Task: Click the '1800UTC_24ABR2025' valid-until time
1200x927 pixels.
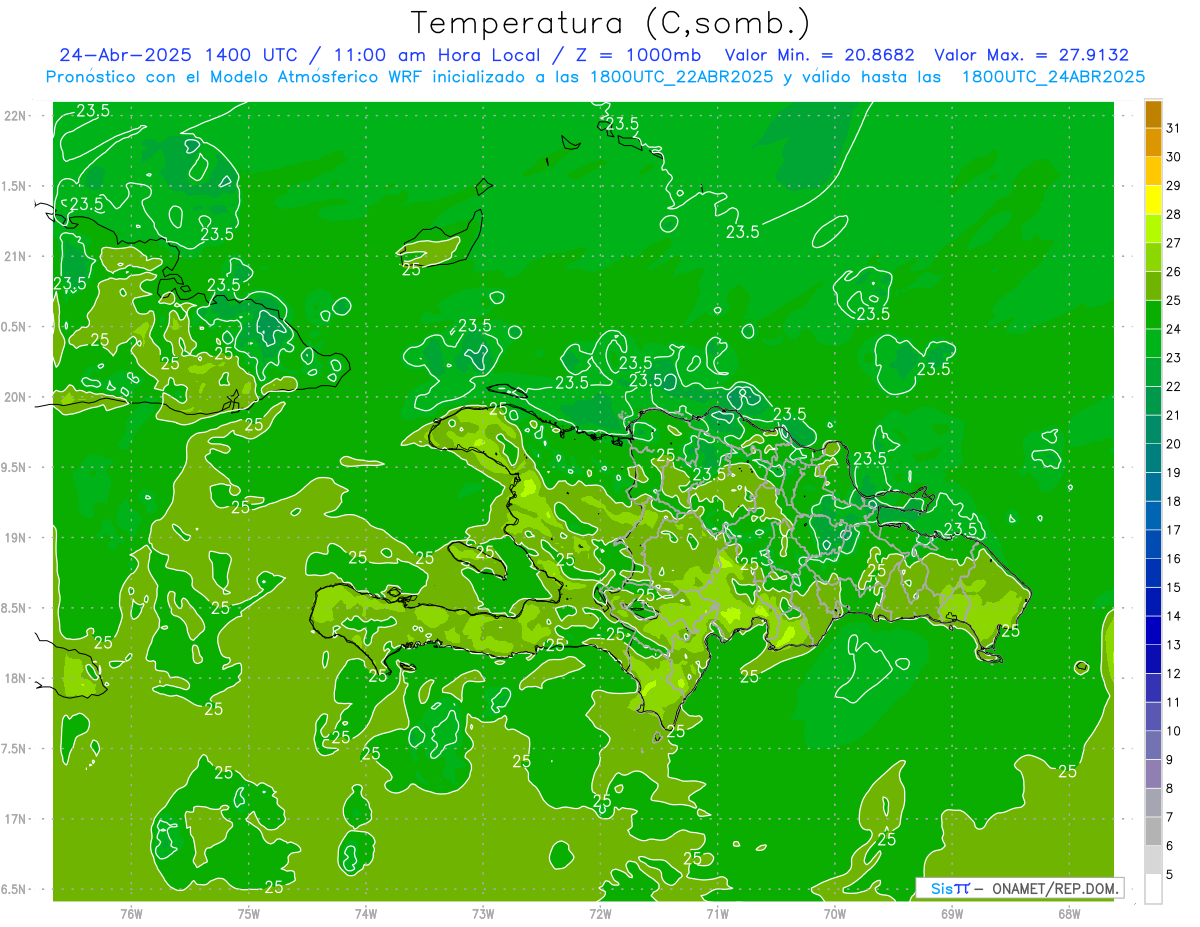Action: [1053, 77]
